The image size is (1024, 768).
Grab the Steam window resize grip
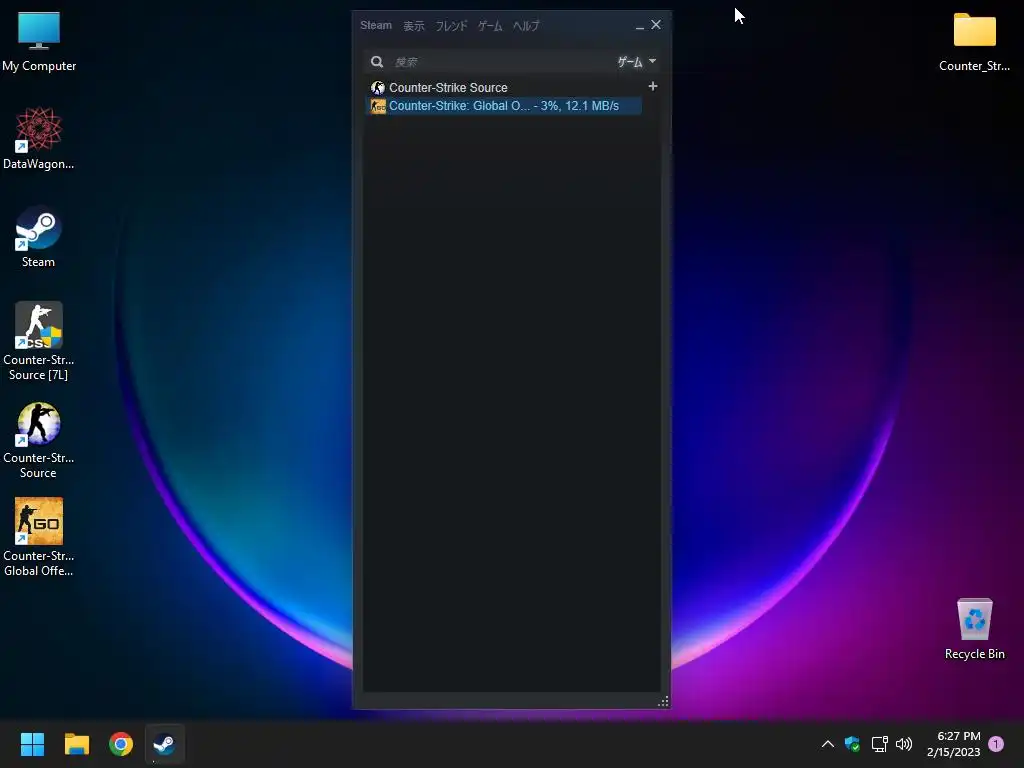pos(664,701)
